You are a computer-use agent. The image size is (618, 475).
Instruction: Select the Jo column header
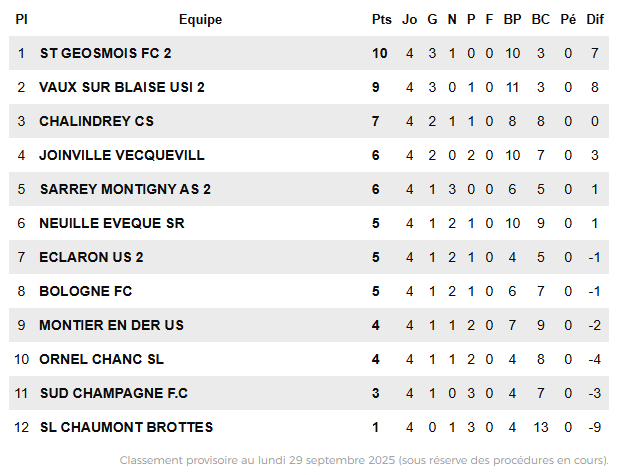[x=410, y=19]
